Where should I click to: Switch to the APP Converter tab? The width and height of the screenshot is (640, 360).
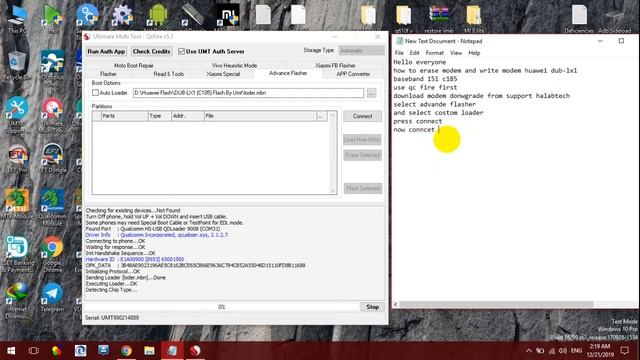[x=353, y=74]
